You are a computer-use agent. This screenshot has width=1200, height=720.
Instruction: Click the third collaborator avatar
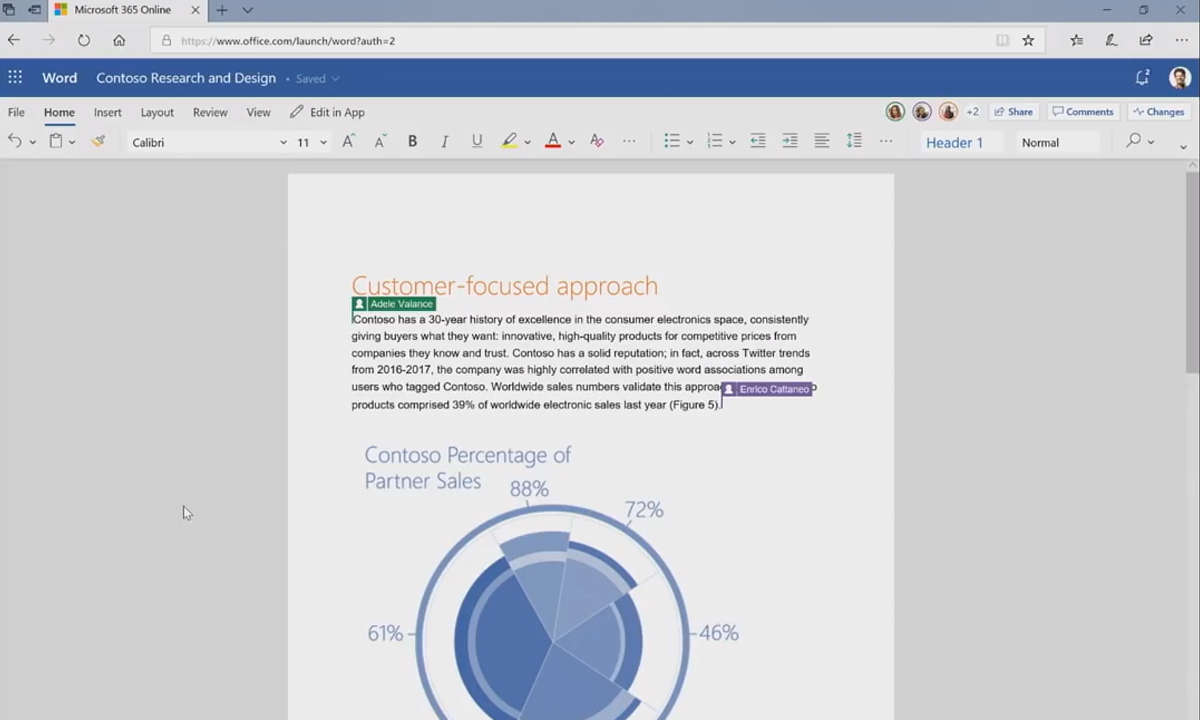[x=948, y=112]
